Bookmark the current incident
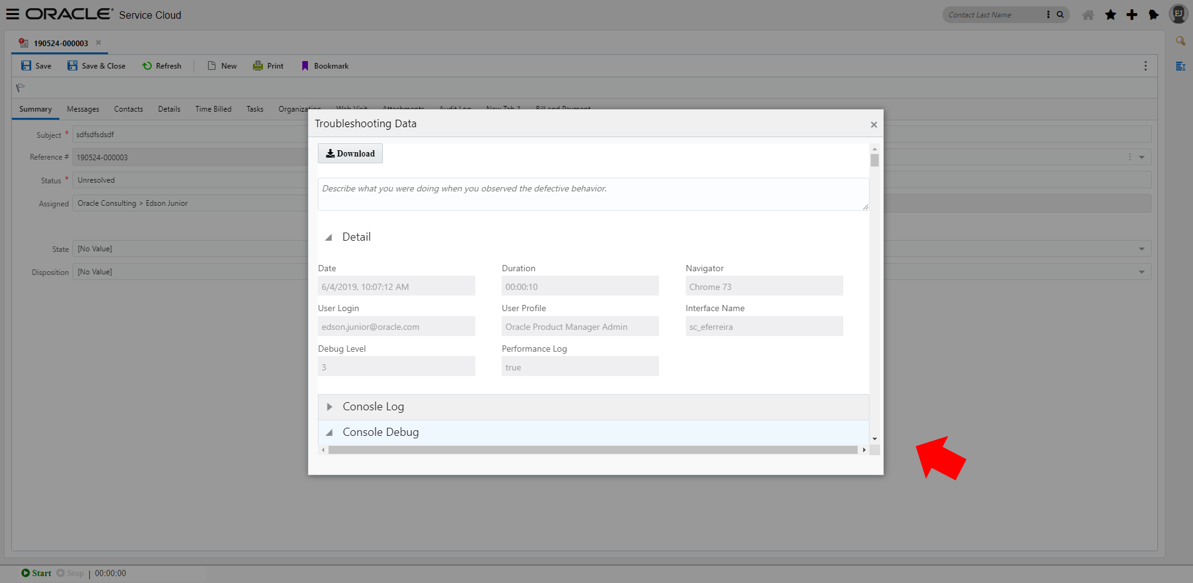 coord(325,66)
